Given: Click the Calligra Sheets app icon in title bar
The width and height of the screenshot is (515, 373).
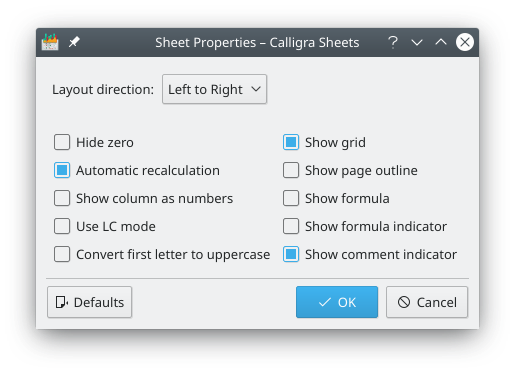Looking at the screenshot, I should 50,42.
